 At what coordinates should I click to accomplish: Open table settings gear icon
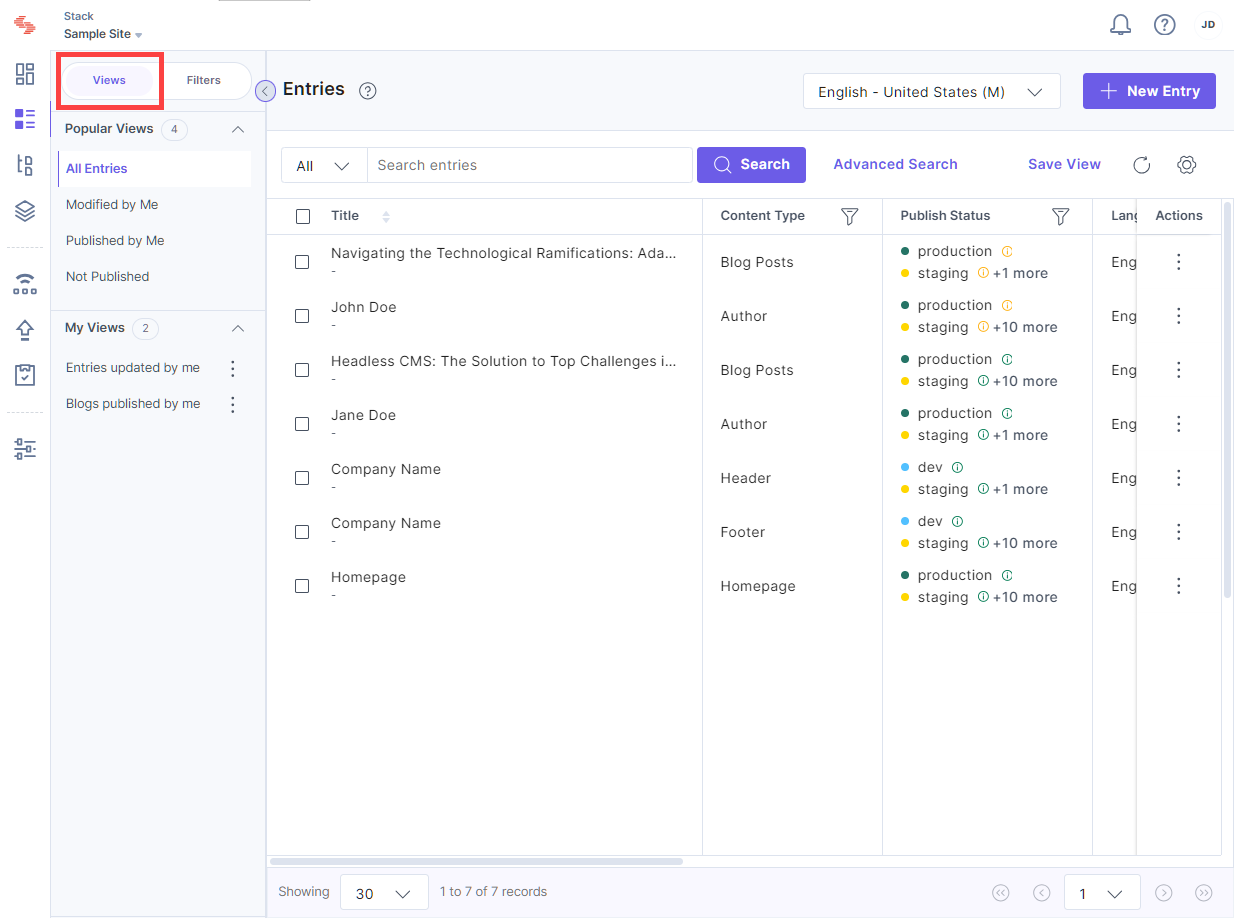tap(1187, 165)
